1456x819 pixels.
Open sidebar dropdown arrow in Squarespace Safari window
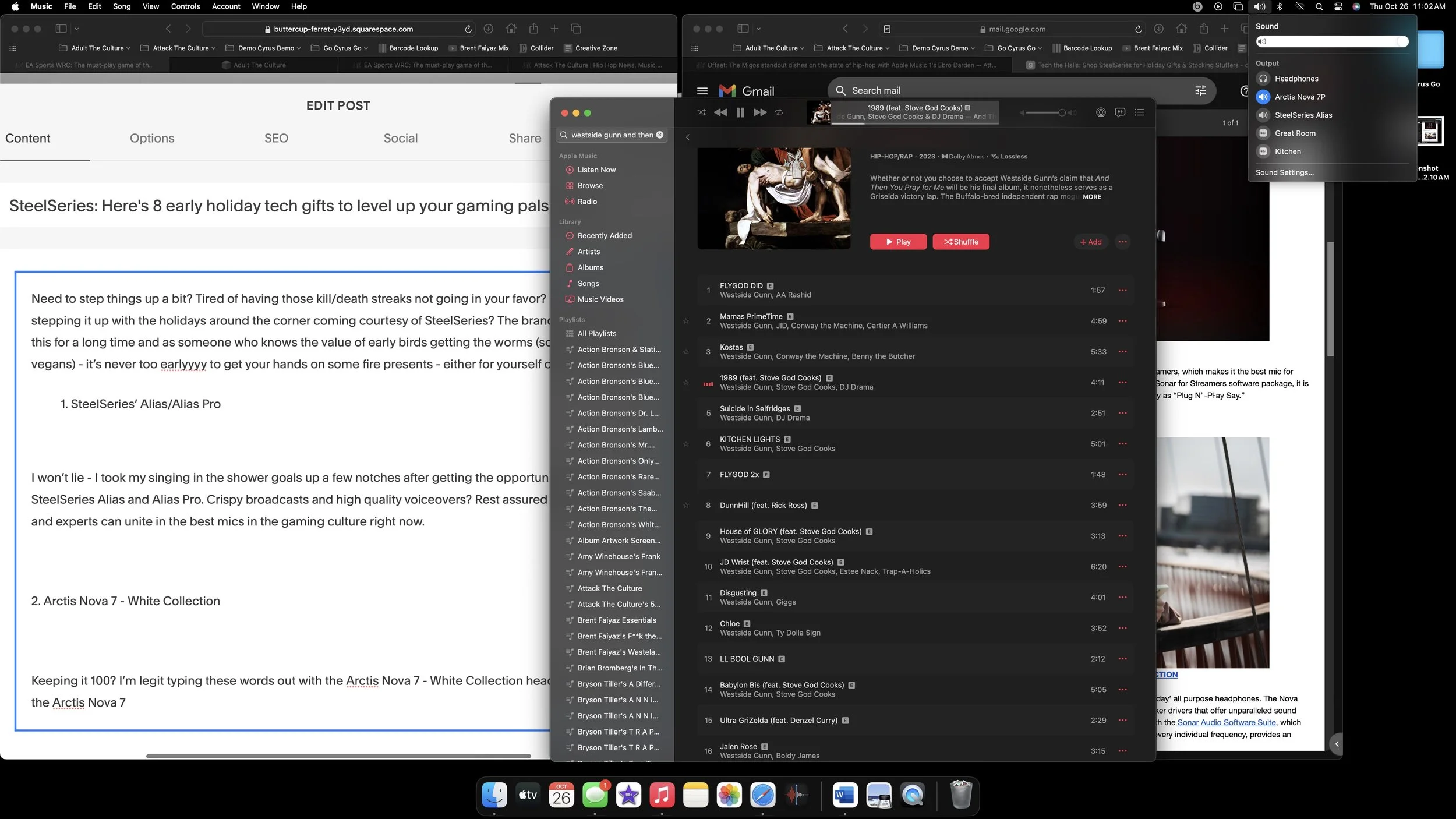tap(76, 29)
